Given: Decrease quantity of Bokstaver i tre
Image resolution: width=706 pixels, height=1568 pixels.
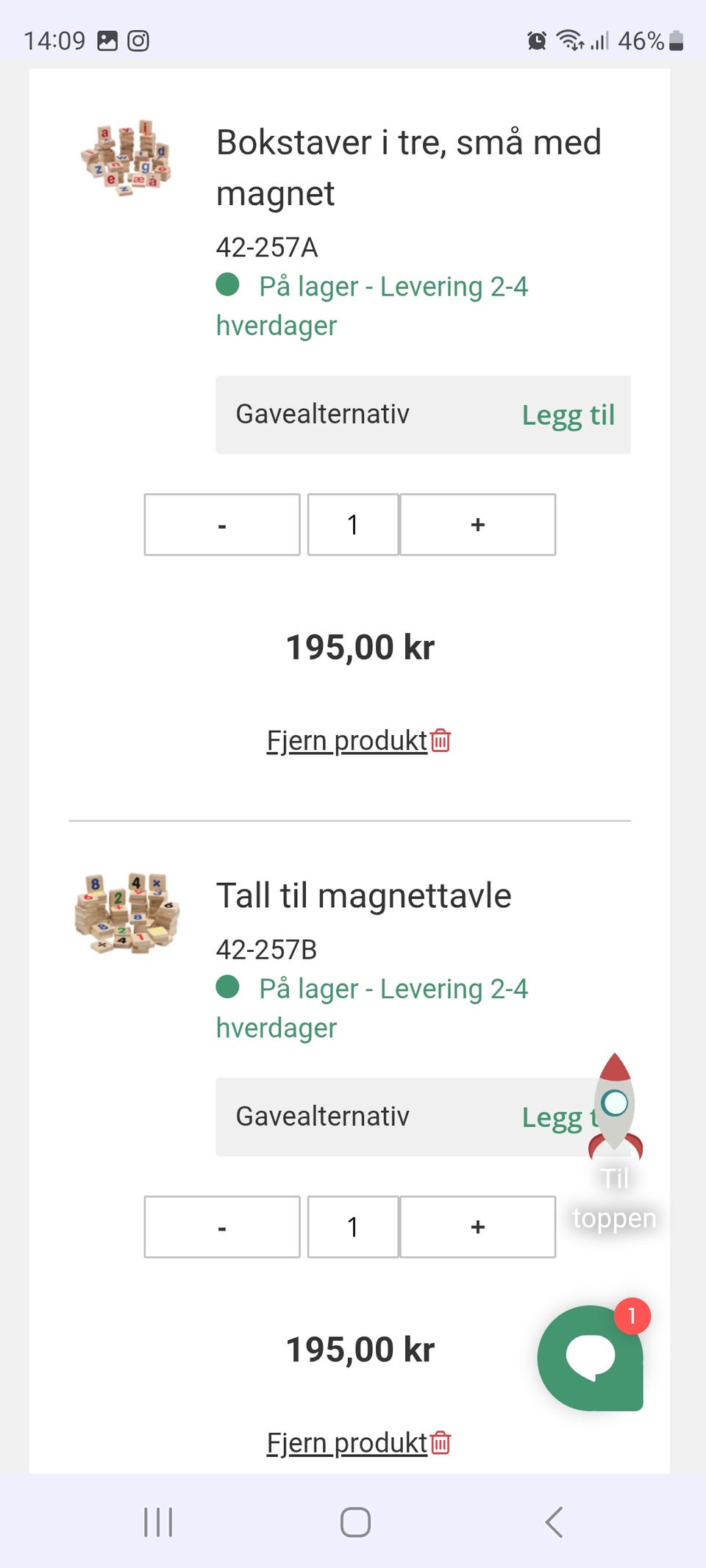Looking at the screenshot, I should pos(222,524).
